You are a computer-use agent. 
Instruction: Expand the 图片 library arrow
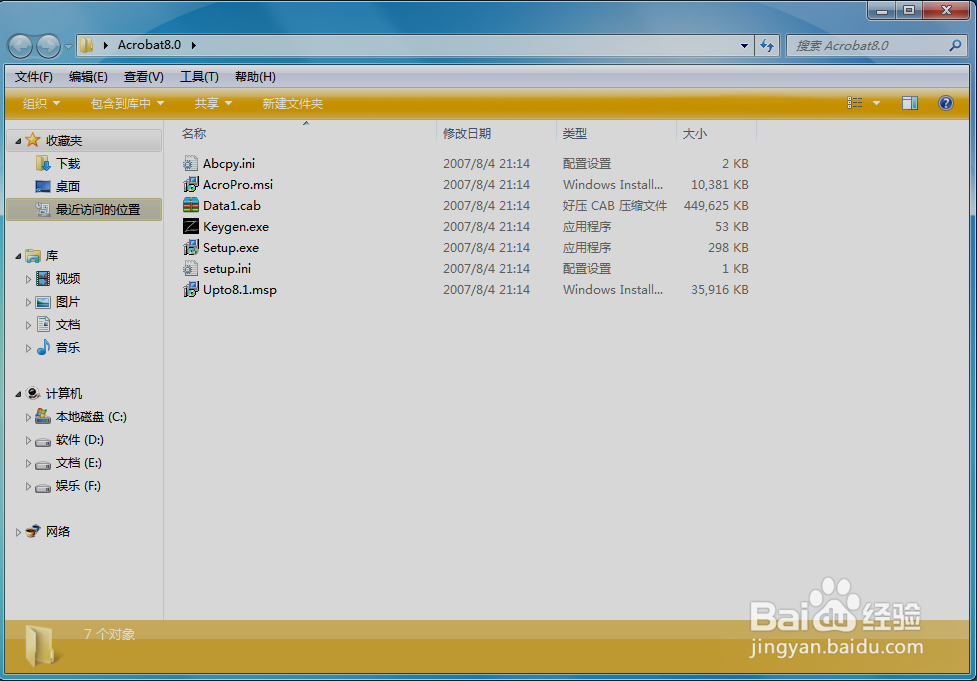pyautogui.click(x=28, y=302)
